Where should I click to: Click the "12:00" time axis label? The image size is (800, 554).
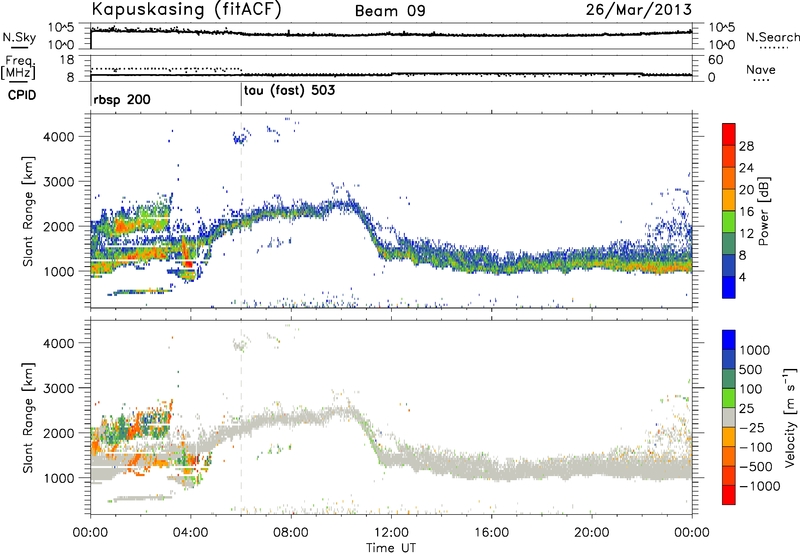pyautogui.click(x=391, y=533)
